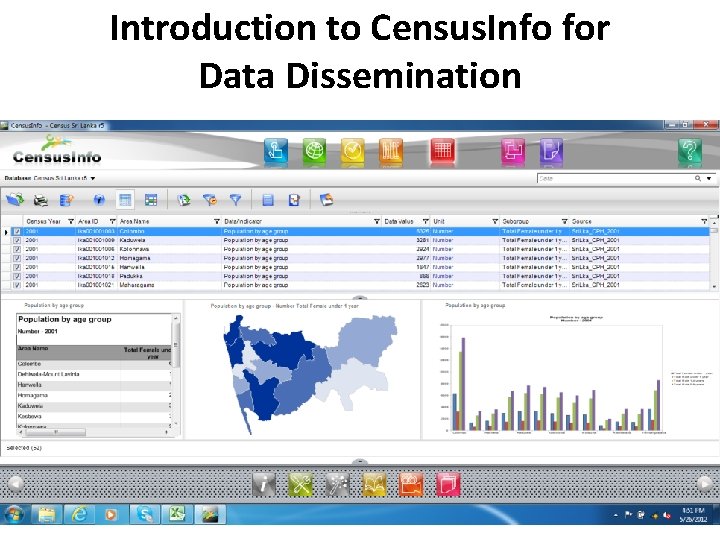Image resolution: width=720 pixels, height=540 pixels.
Task: Open the purple reports icon
Action: pos(551,150)
